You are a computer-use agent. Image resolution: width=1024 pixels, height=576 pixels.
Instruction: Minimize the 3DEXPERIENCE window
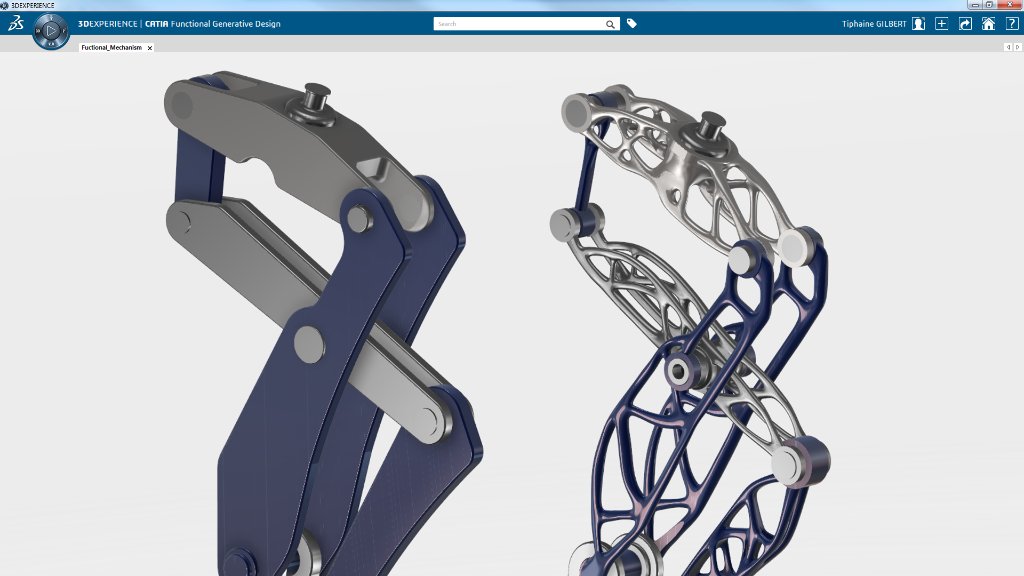click(x=975, y=5)
